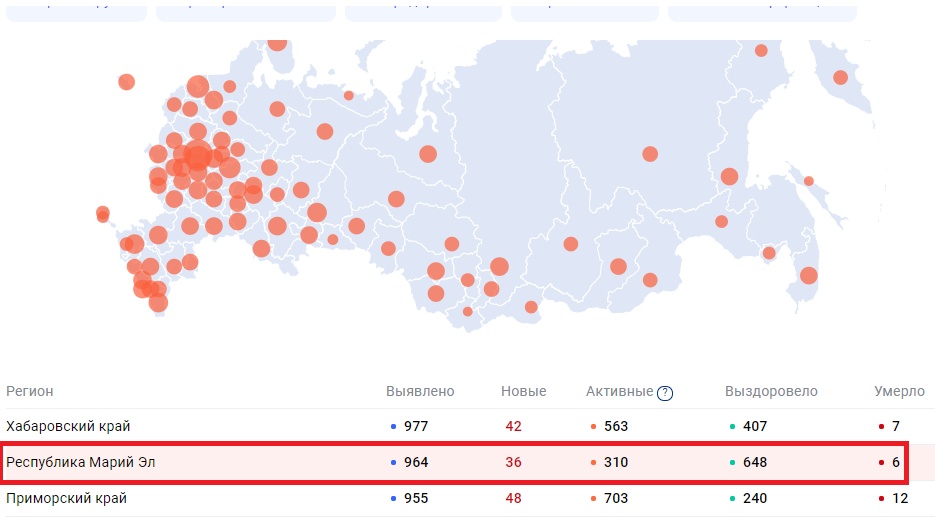The image size is (935, 528).
Task: Click deaths value 12 for Приморский край
Action: (x=899, y=498)
